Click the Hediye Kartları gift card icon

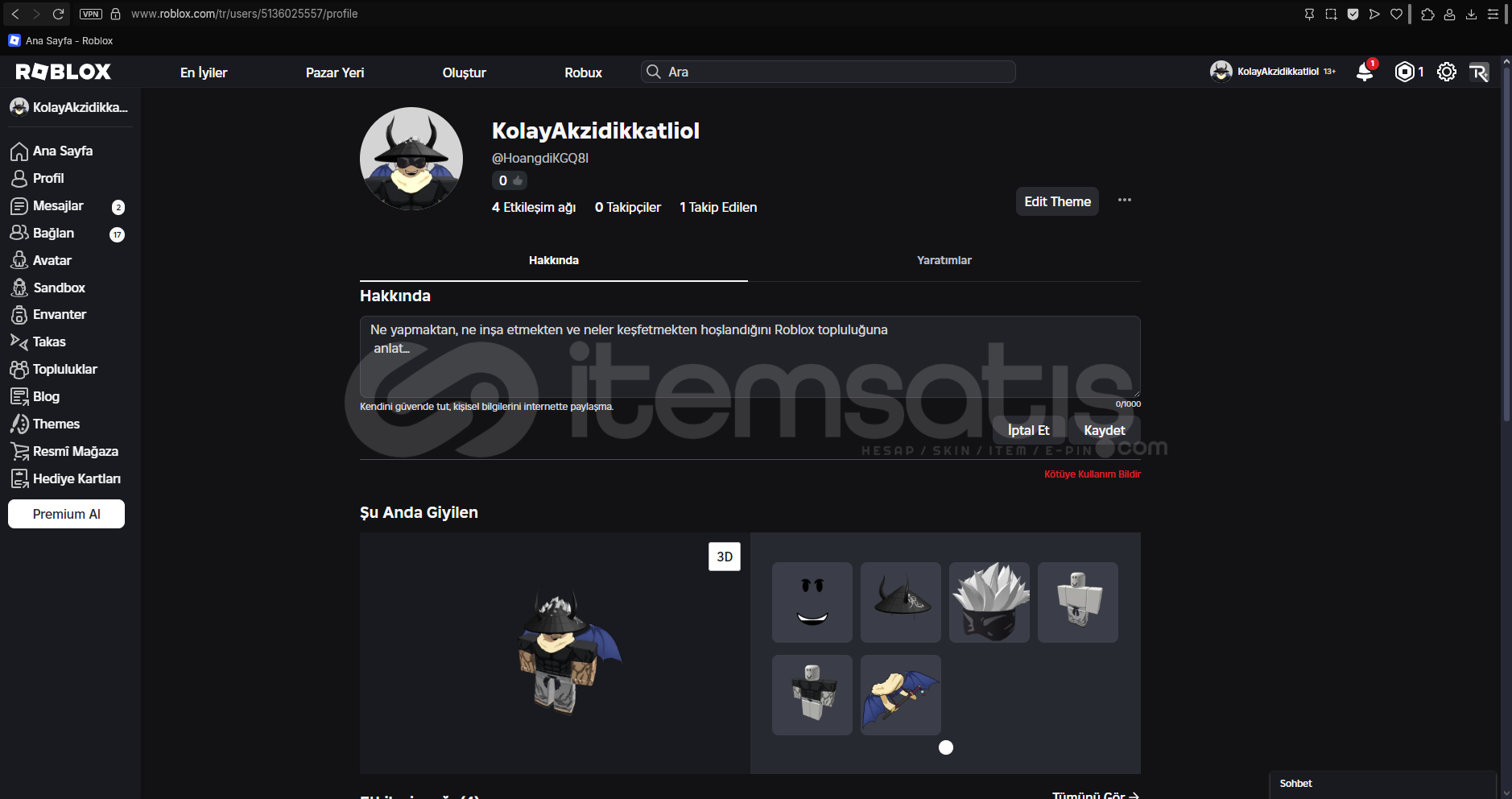tap(19, 478)
